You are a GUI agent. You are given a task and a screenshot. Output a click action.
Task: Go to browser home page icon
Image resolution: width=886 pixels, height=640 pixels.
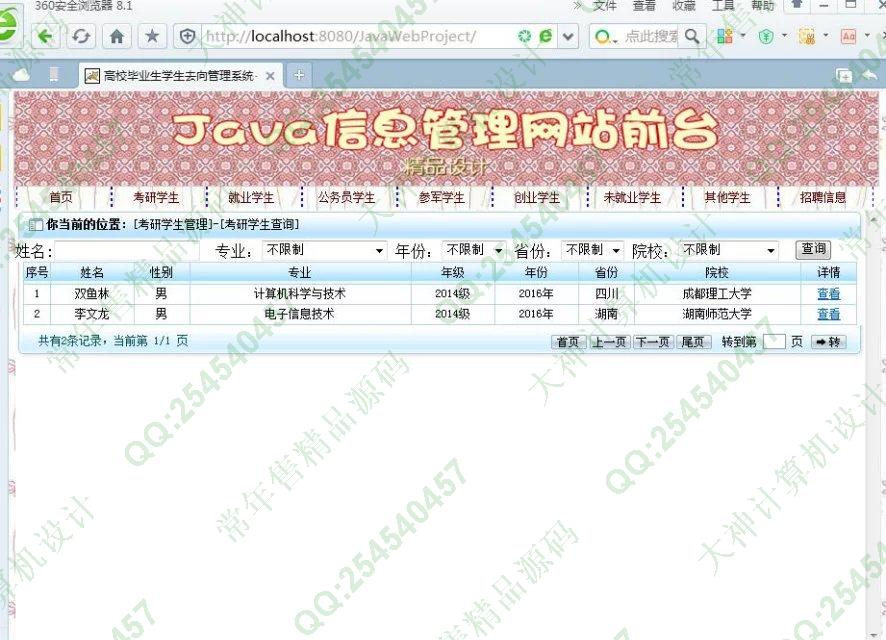(116, 37)
